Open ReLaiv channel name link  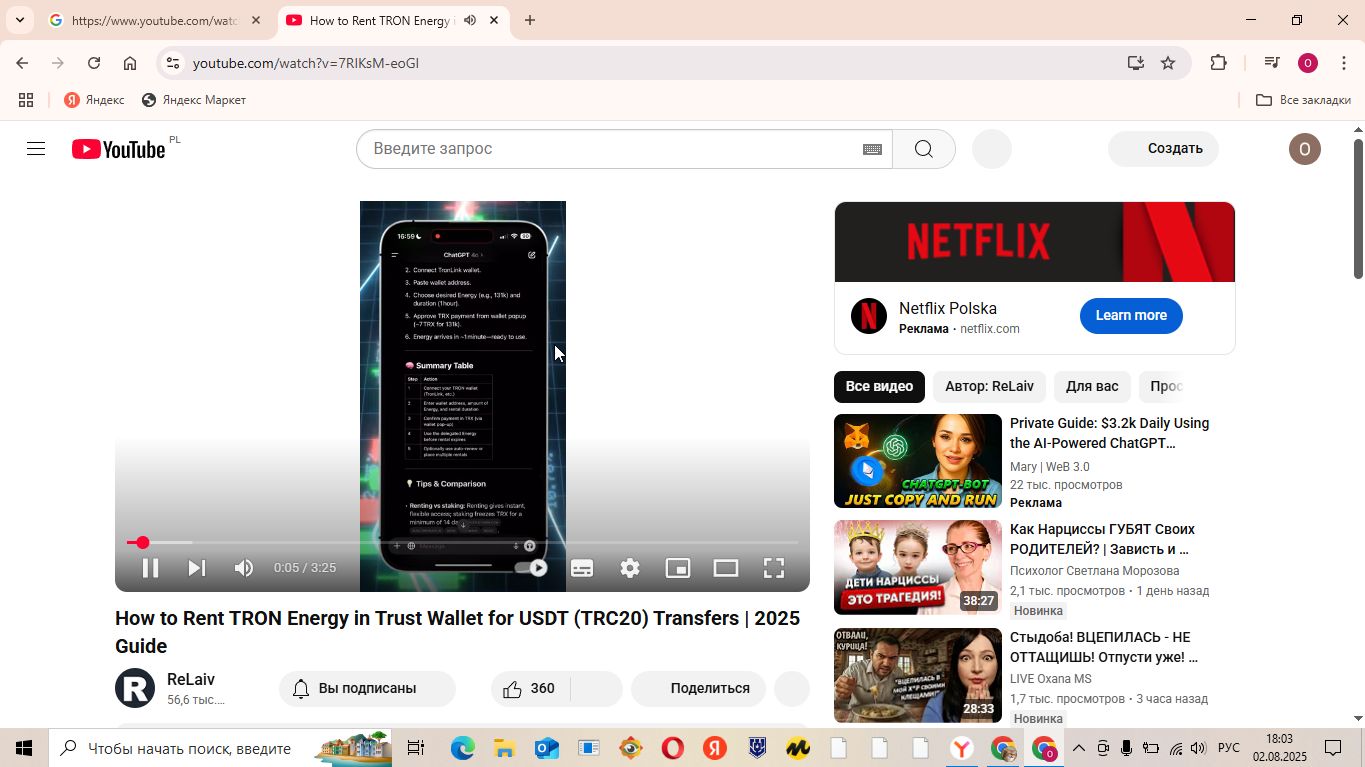coord(190,680)
